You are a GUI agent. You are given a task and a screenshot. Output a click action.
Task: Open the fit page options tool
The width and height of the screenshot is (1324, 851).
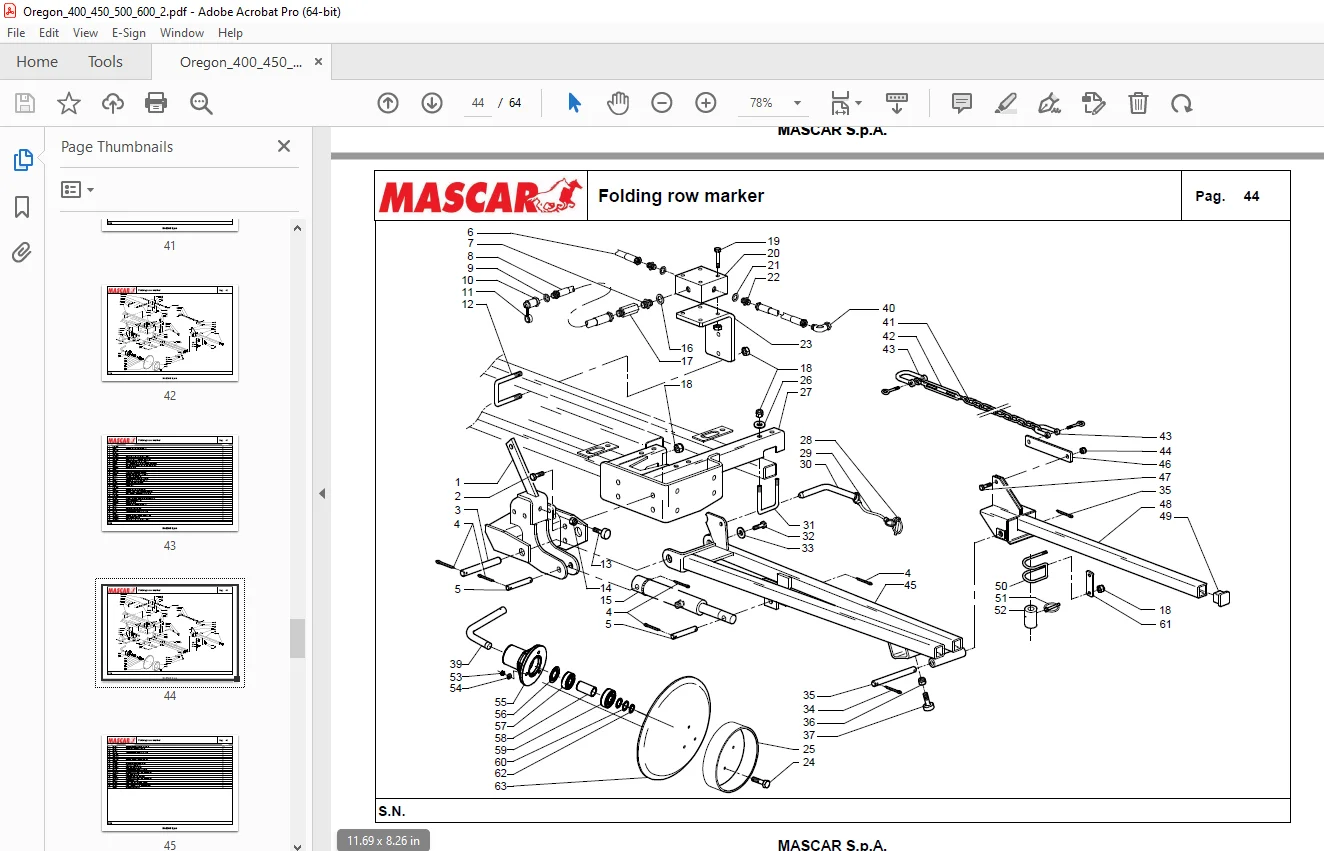846,103
